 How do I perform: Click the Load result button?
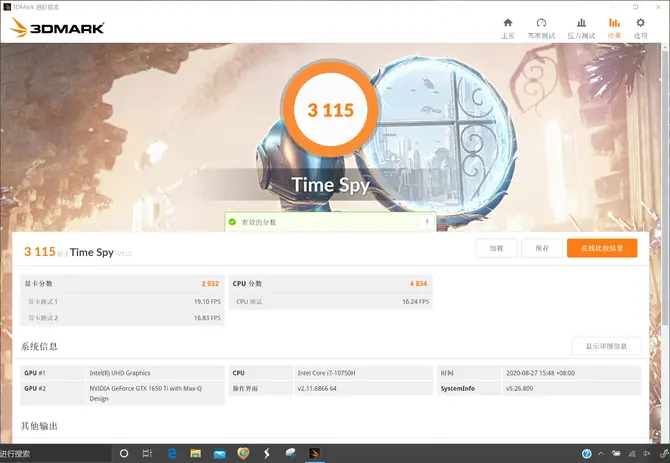[x=496, y=248]
